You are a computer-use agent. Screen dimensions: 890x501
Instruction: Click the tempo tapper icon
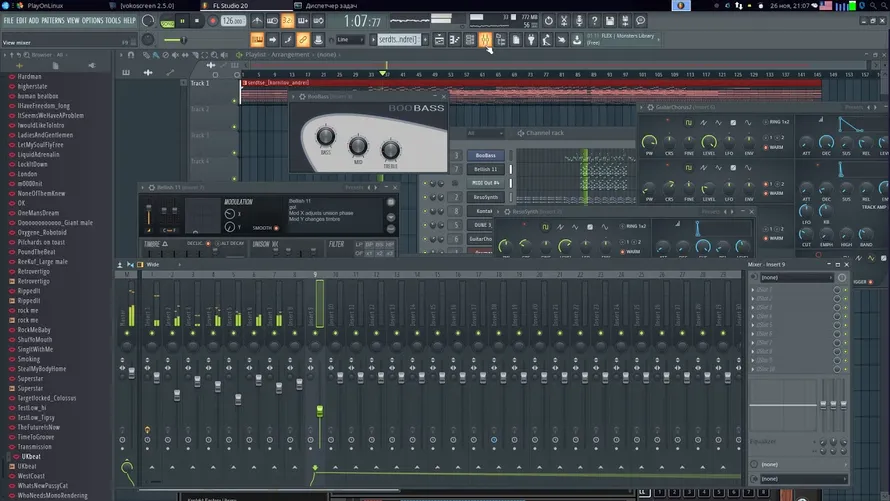(x=547, y=39)
